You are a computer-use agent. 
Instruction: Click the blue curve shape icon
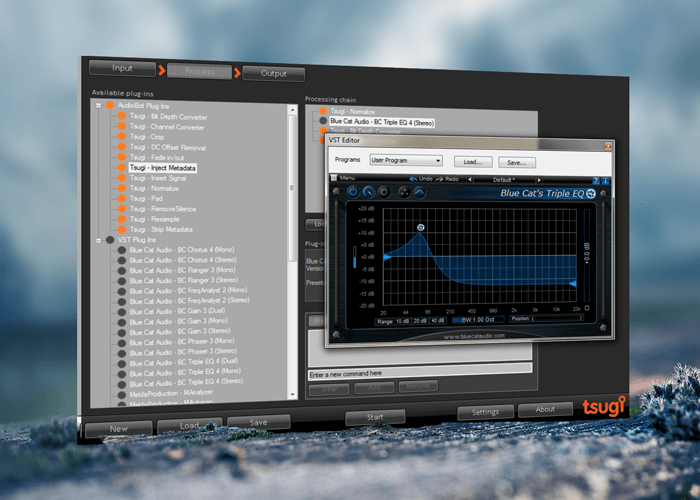[419, 193]
